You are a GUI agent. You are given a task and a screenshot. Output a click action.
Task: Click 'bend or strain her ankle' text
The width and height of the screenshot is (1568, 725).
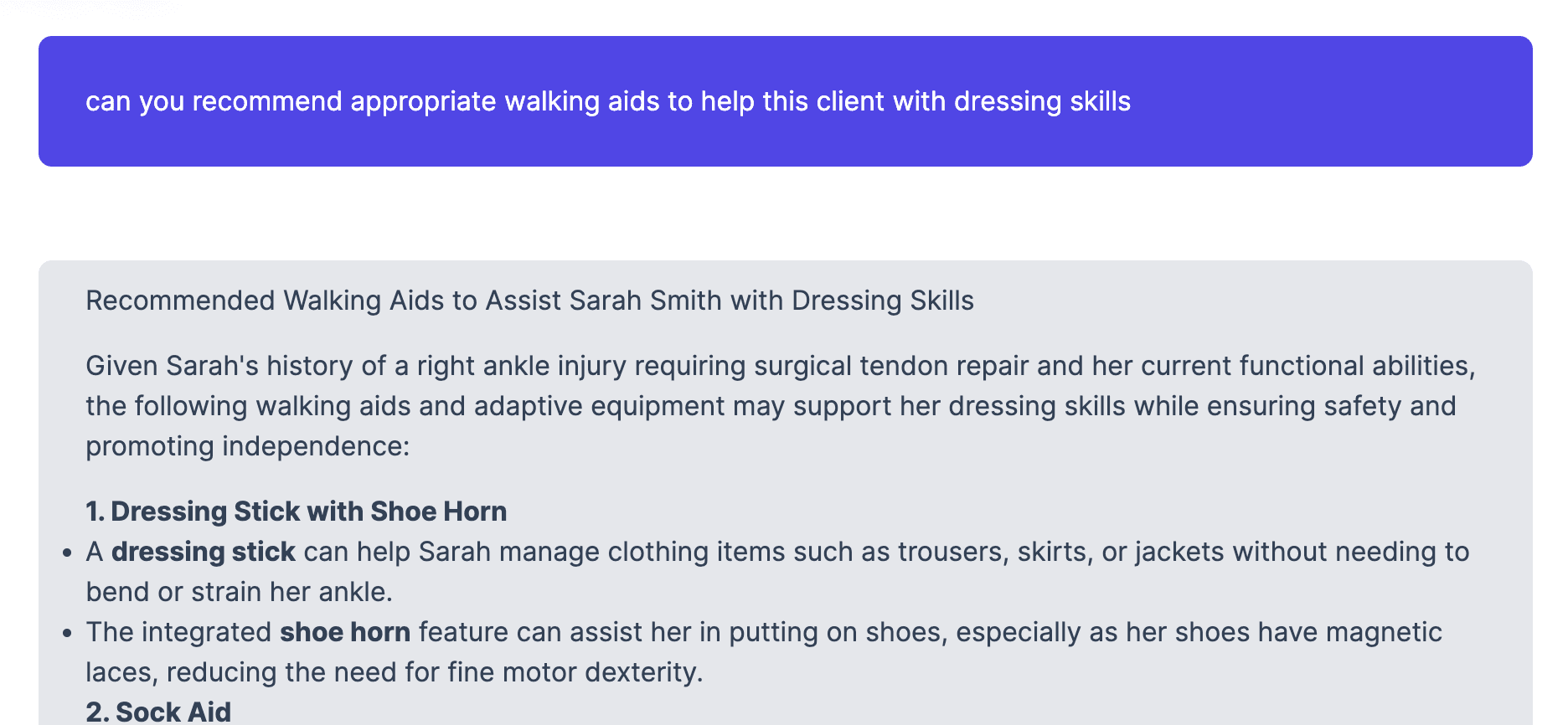click(x=237, y=592)
